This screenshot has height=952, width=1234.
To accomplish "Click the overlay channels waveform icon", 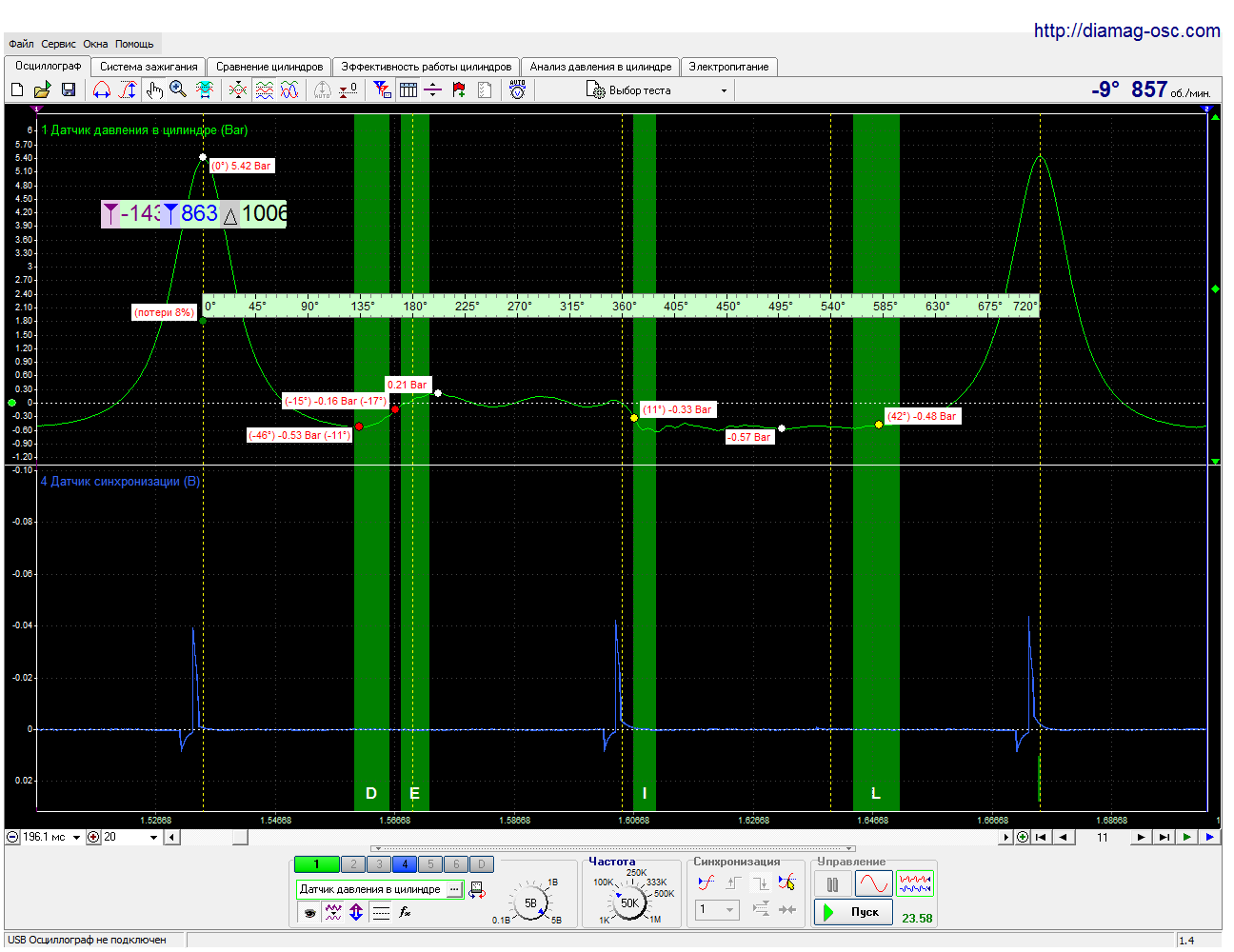I will 238,89.
